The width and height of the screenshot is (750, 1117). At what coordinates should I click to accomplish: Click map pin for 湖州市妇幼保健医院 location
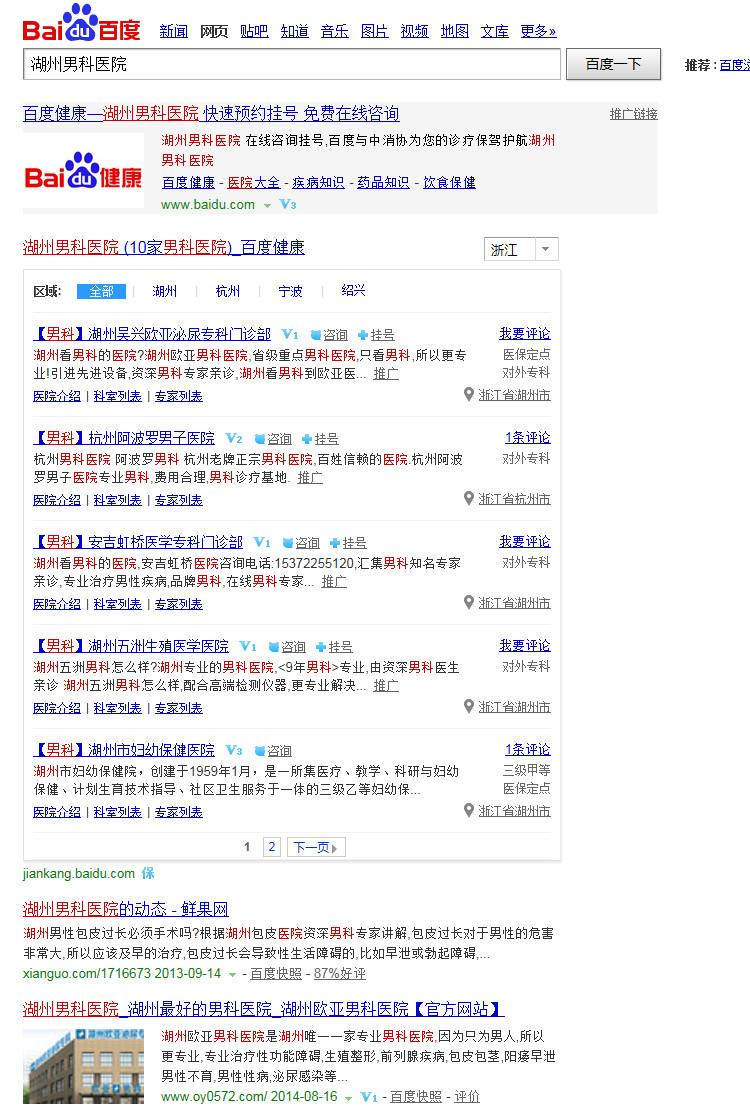point(469,810)
